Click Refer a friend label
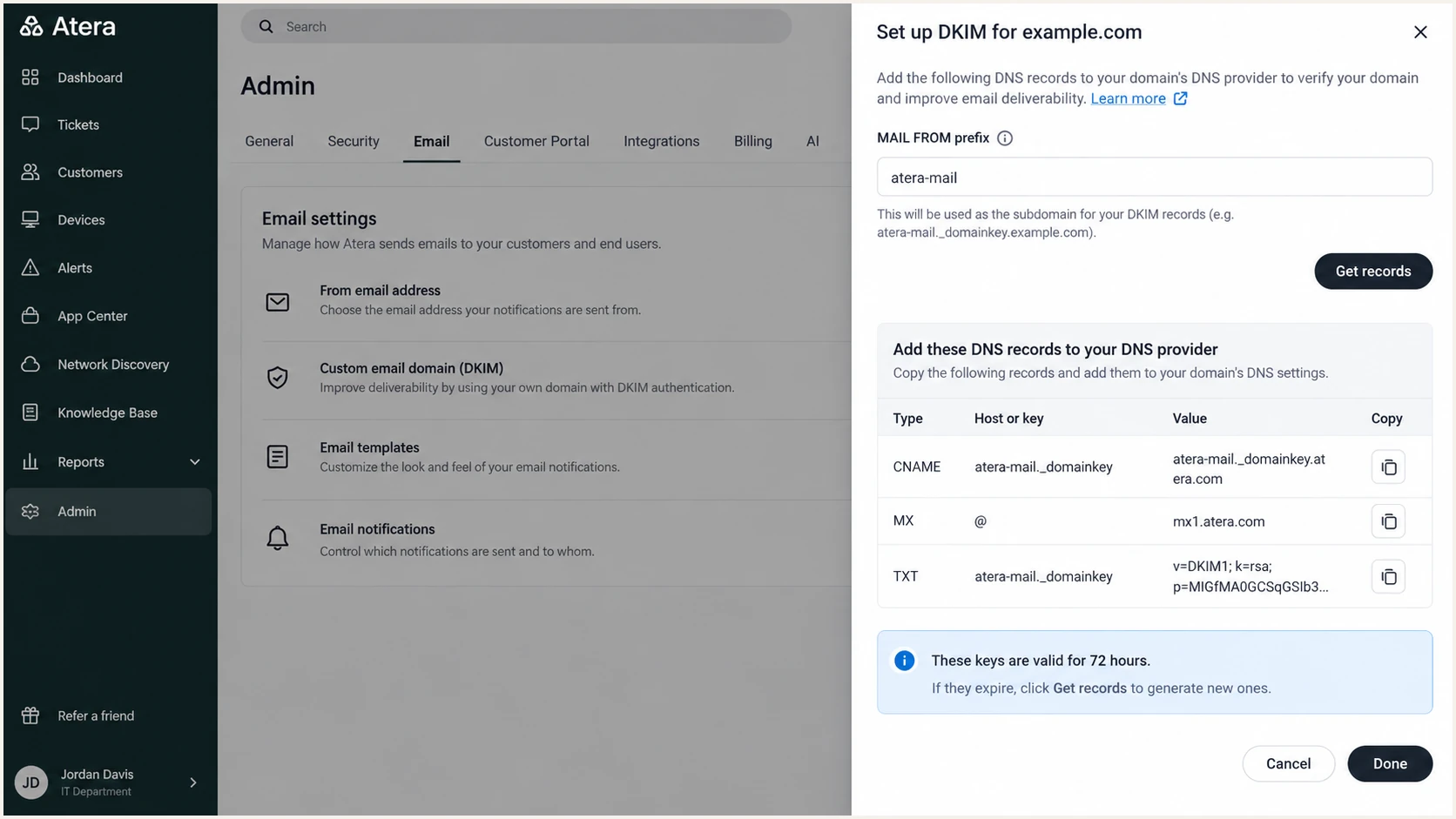1456x819 pixels. point(96,715)
